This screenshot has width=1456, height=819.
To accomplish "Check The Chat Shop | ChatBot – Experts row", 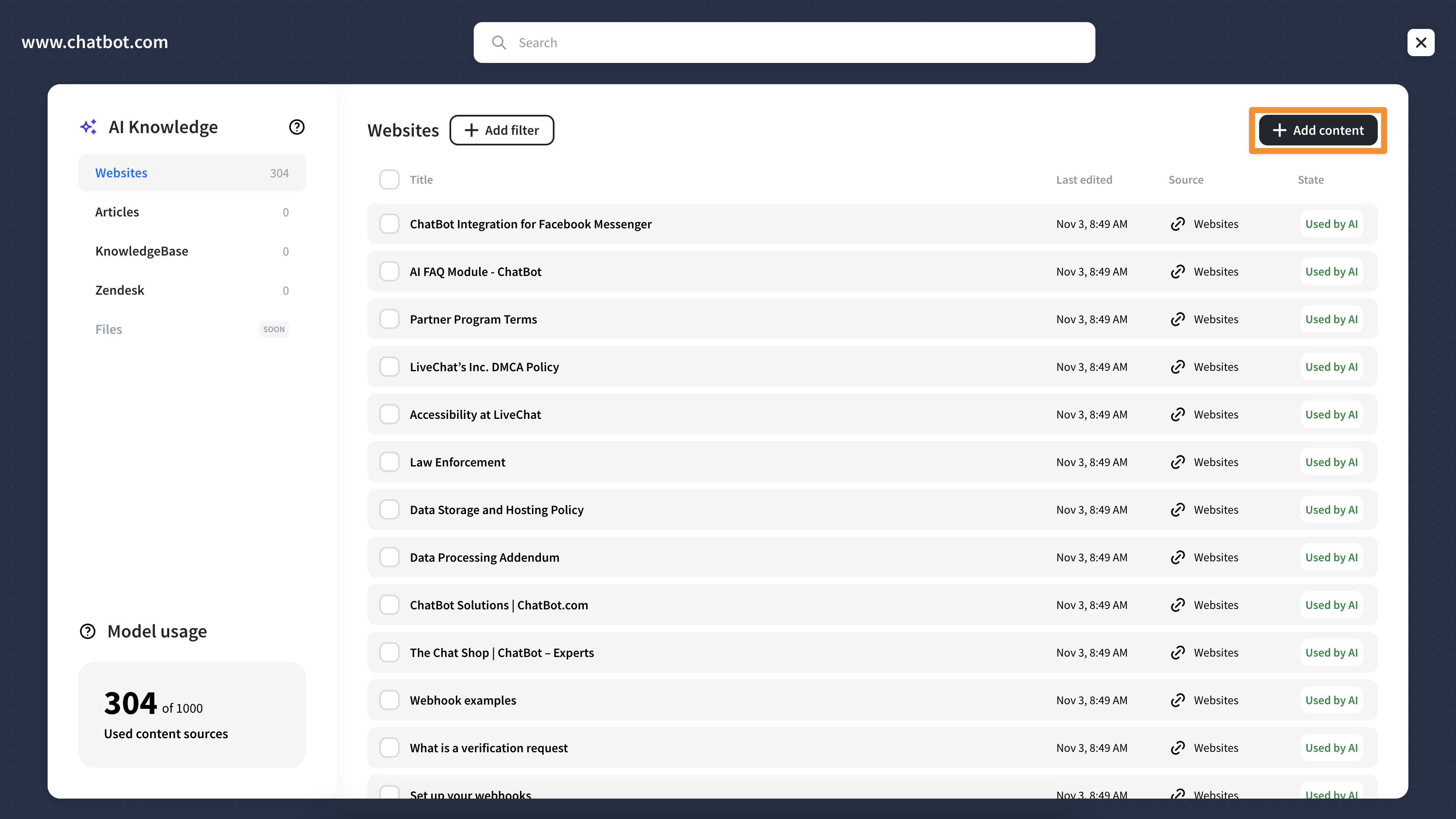I will [390, 653].
